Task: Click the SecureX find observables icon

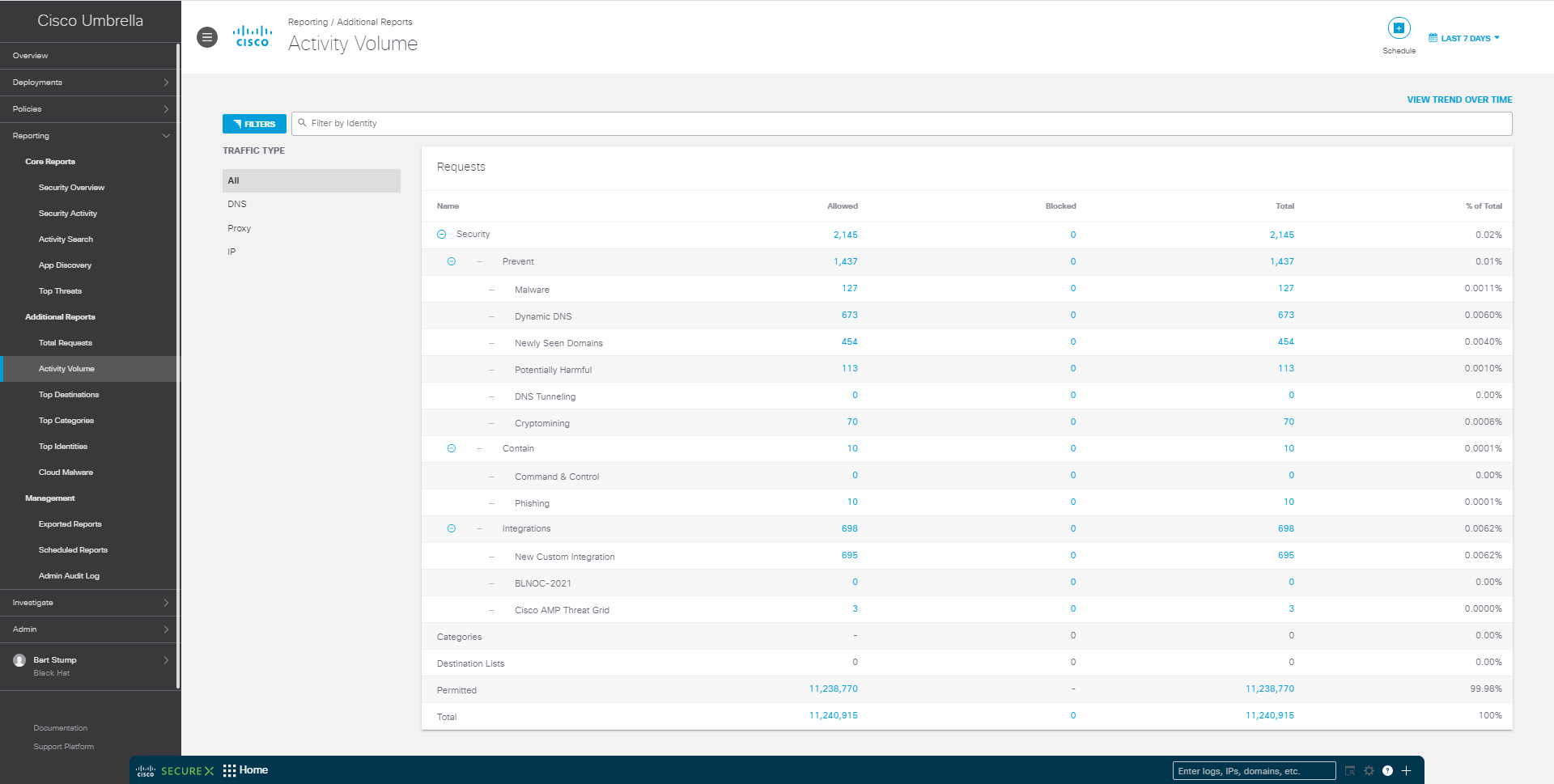Action: 1350,771
